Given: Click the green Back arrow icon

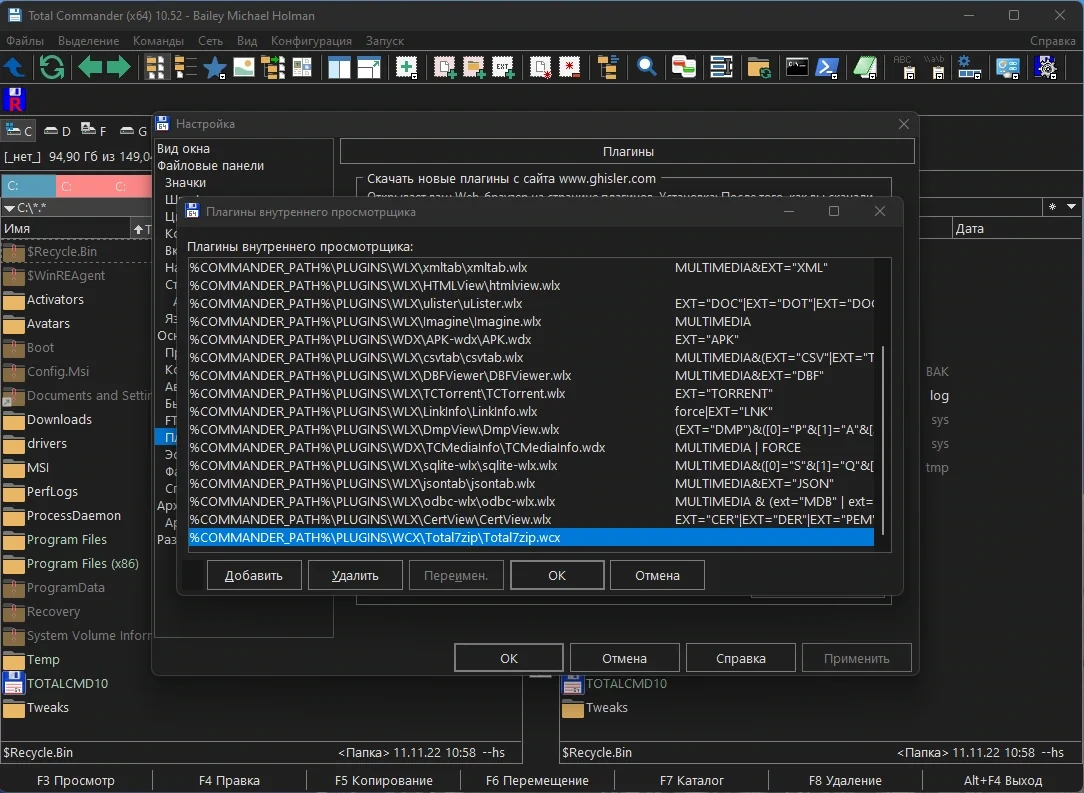Looking at the screenshot, I should 90,68.
